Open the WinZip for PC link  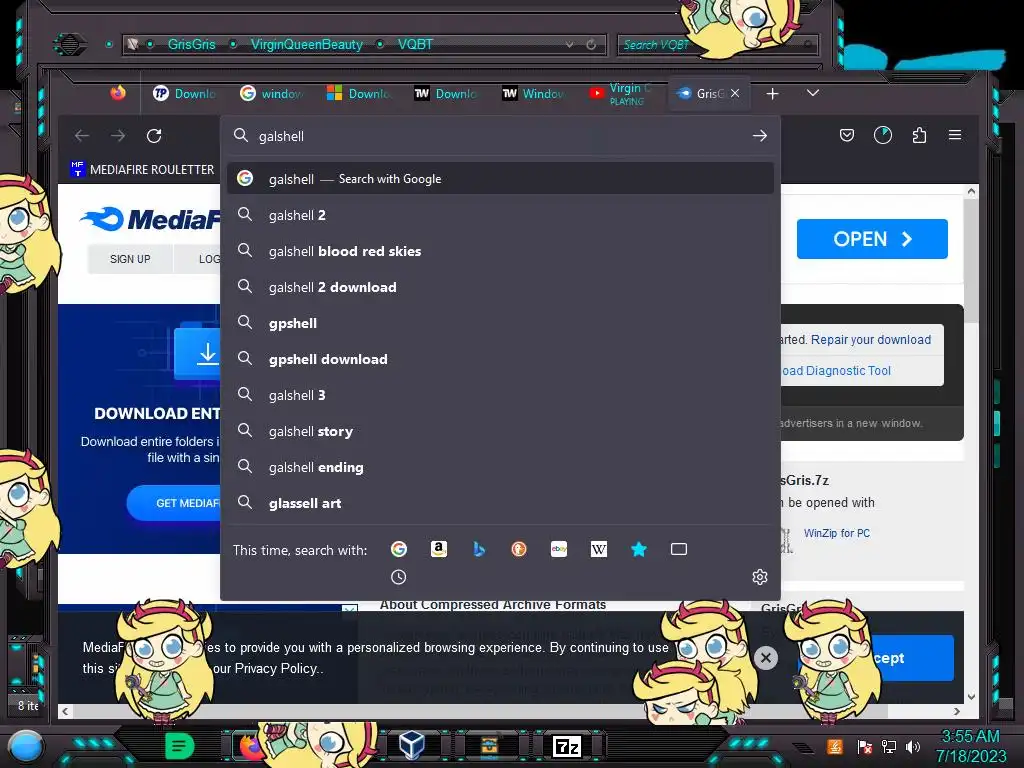coord(837,533)
